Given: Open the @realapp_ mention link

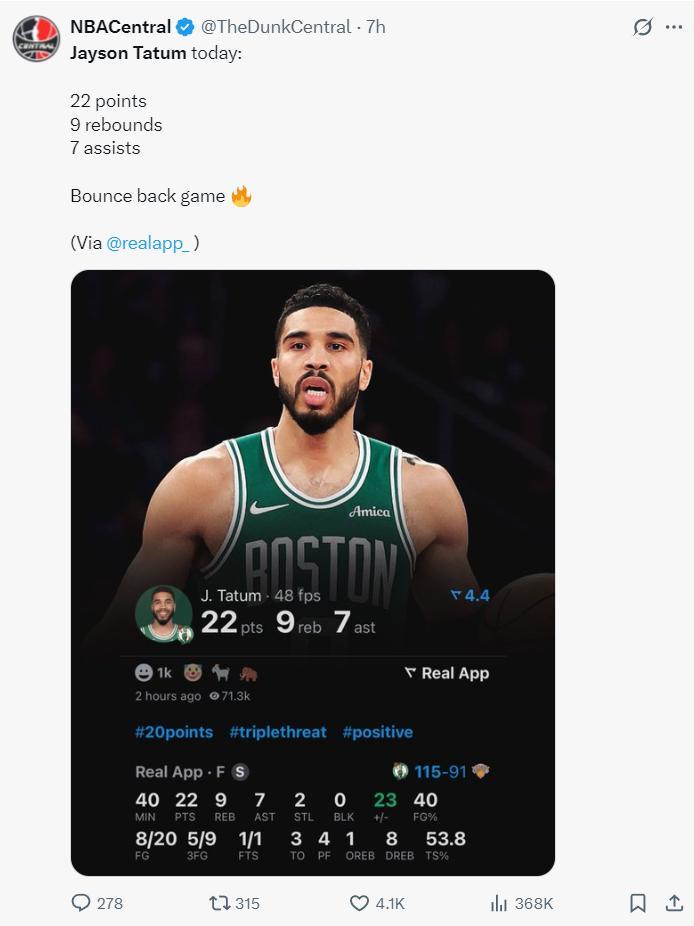Looking at the screenshot, I should 147,243.
